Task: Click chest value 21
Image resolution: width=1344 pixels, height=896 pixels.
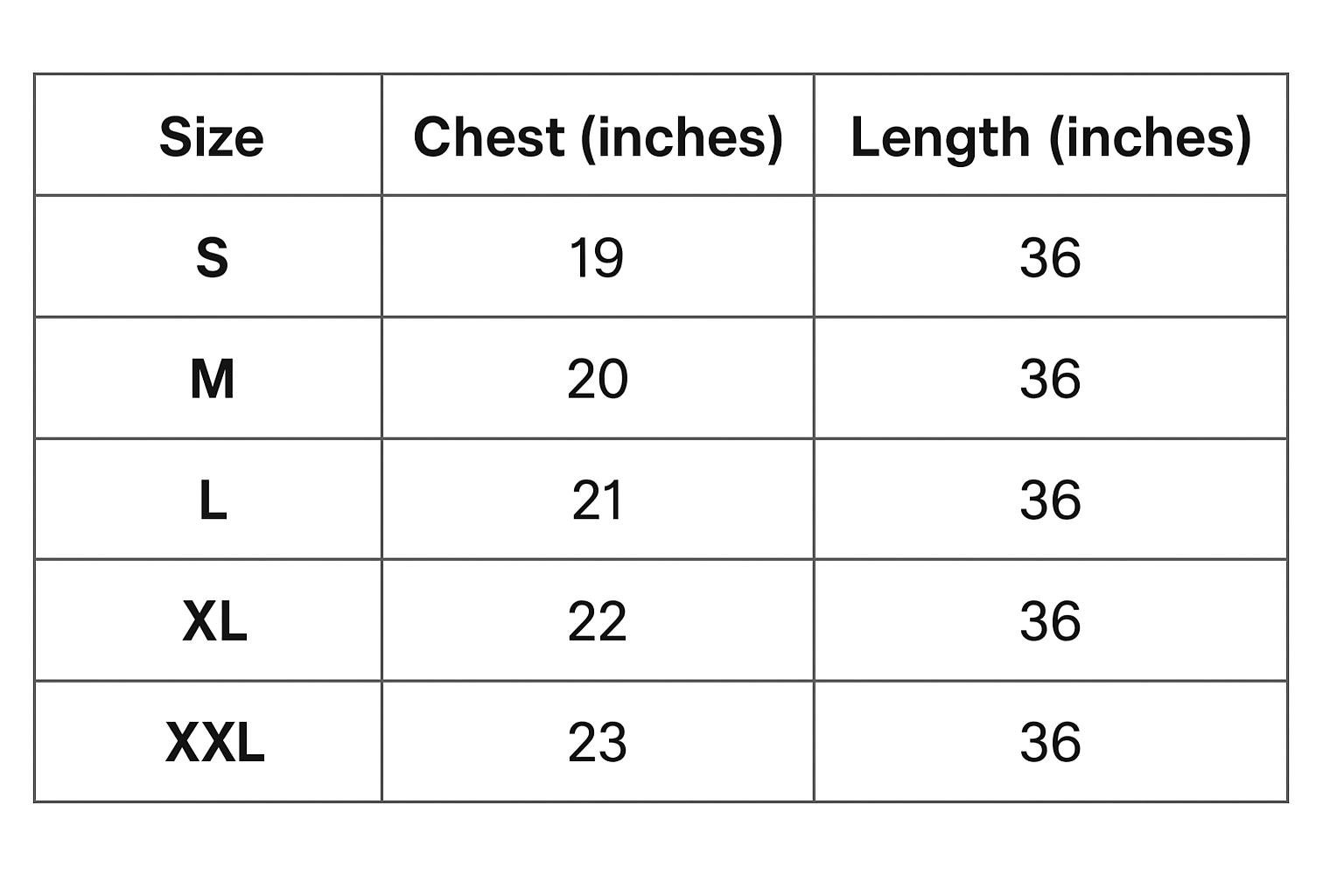Action: [597, 500]
